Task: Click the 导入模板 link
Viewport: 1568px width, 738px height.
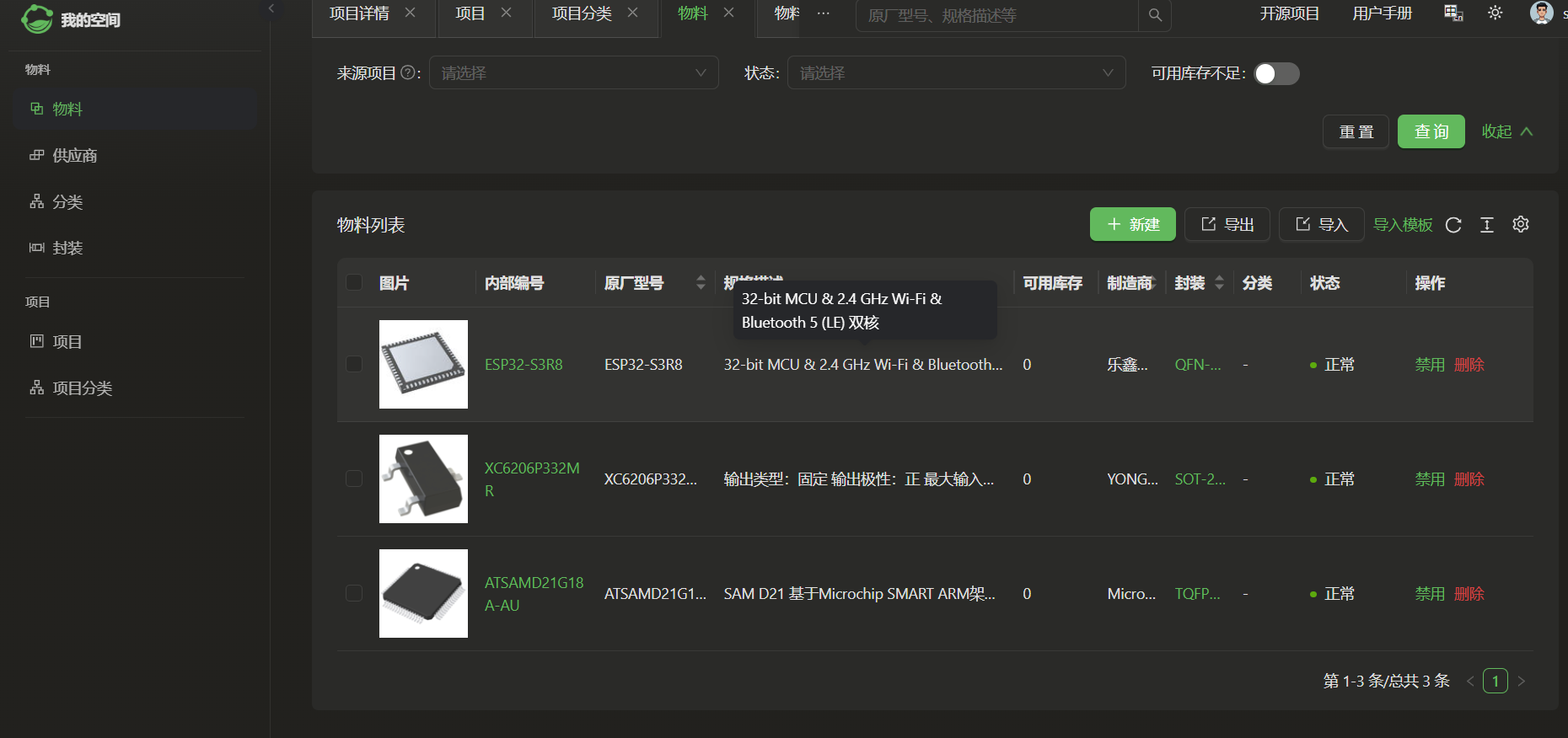Action: (x=1403, y=224)
